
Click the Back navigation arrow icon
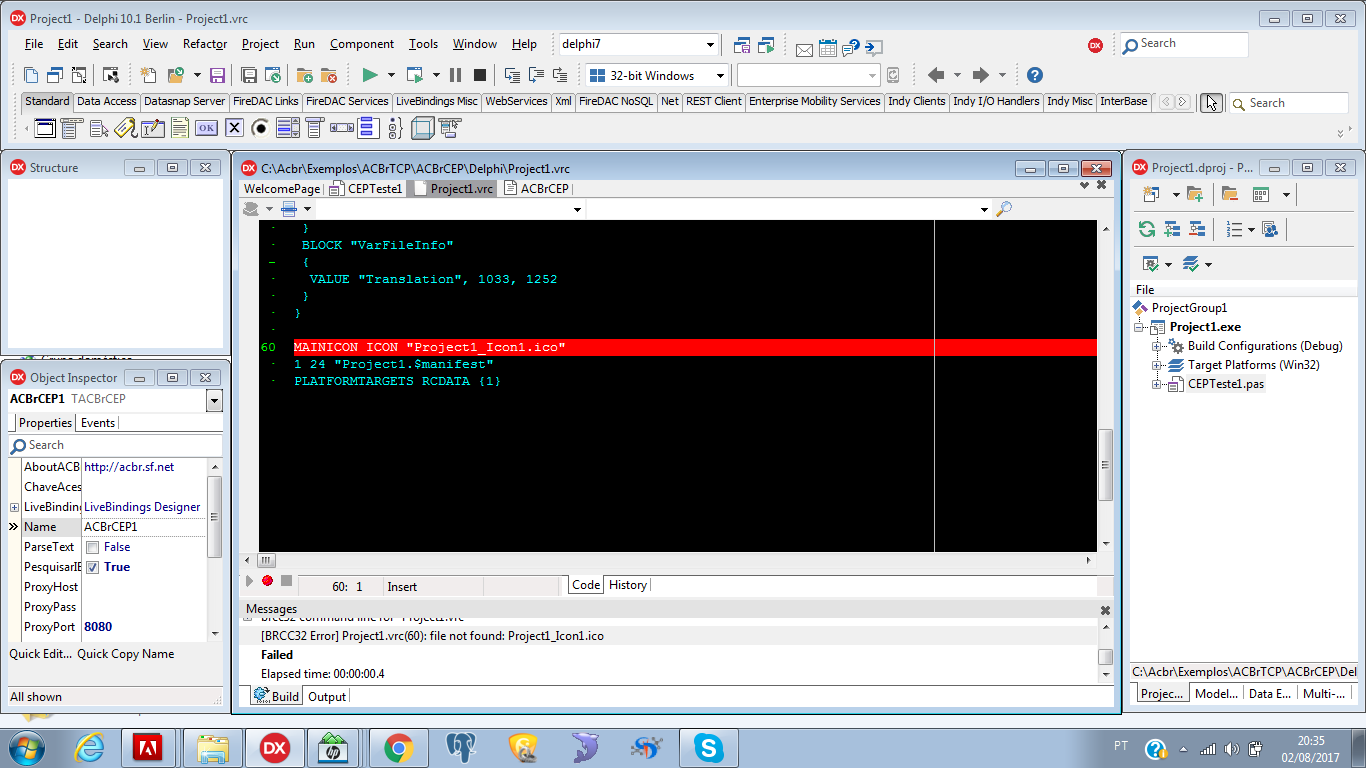[936, 75]
